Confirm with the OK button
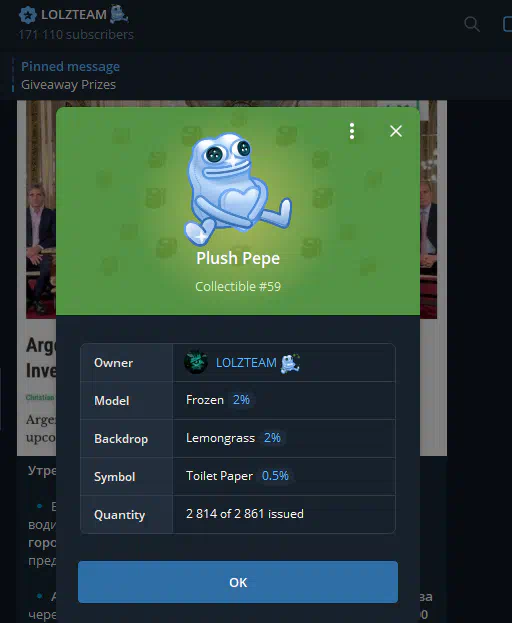Screen dimensions: 512x623 tap(238, 582)
